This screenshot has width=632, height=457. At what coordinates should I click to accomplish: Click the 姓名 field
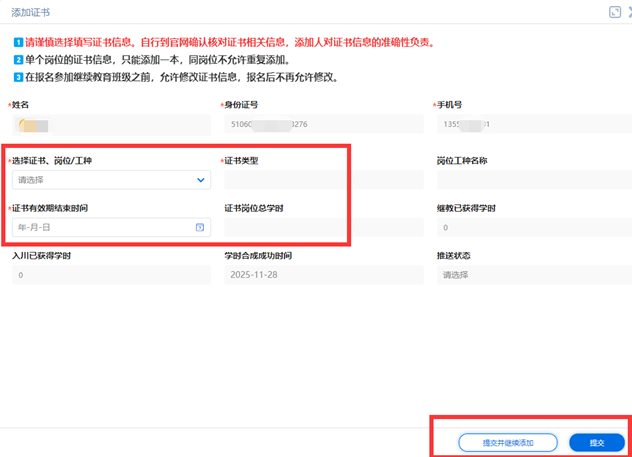coord(110,125)
